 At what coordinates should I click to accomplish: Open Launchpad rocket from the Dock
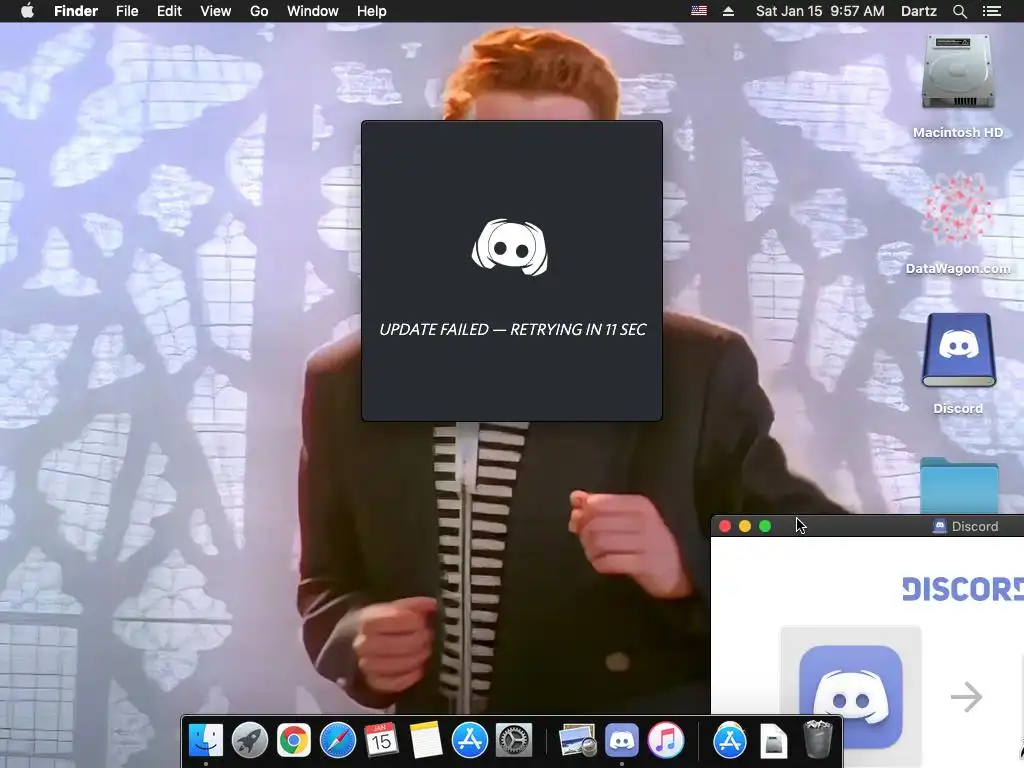[x=249, y=740]
